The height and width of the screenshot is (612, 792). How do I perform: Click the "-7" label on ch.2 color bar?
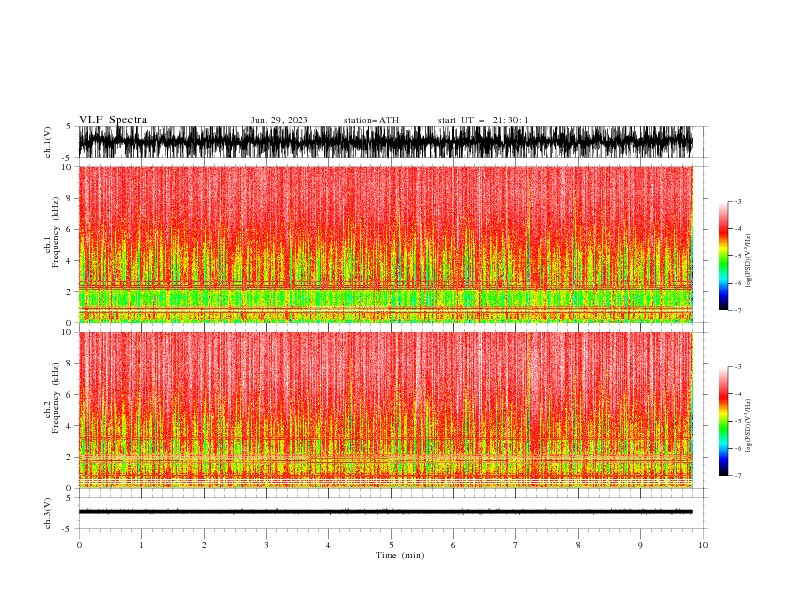point(737,476)
